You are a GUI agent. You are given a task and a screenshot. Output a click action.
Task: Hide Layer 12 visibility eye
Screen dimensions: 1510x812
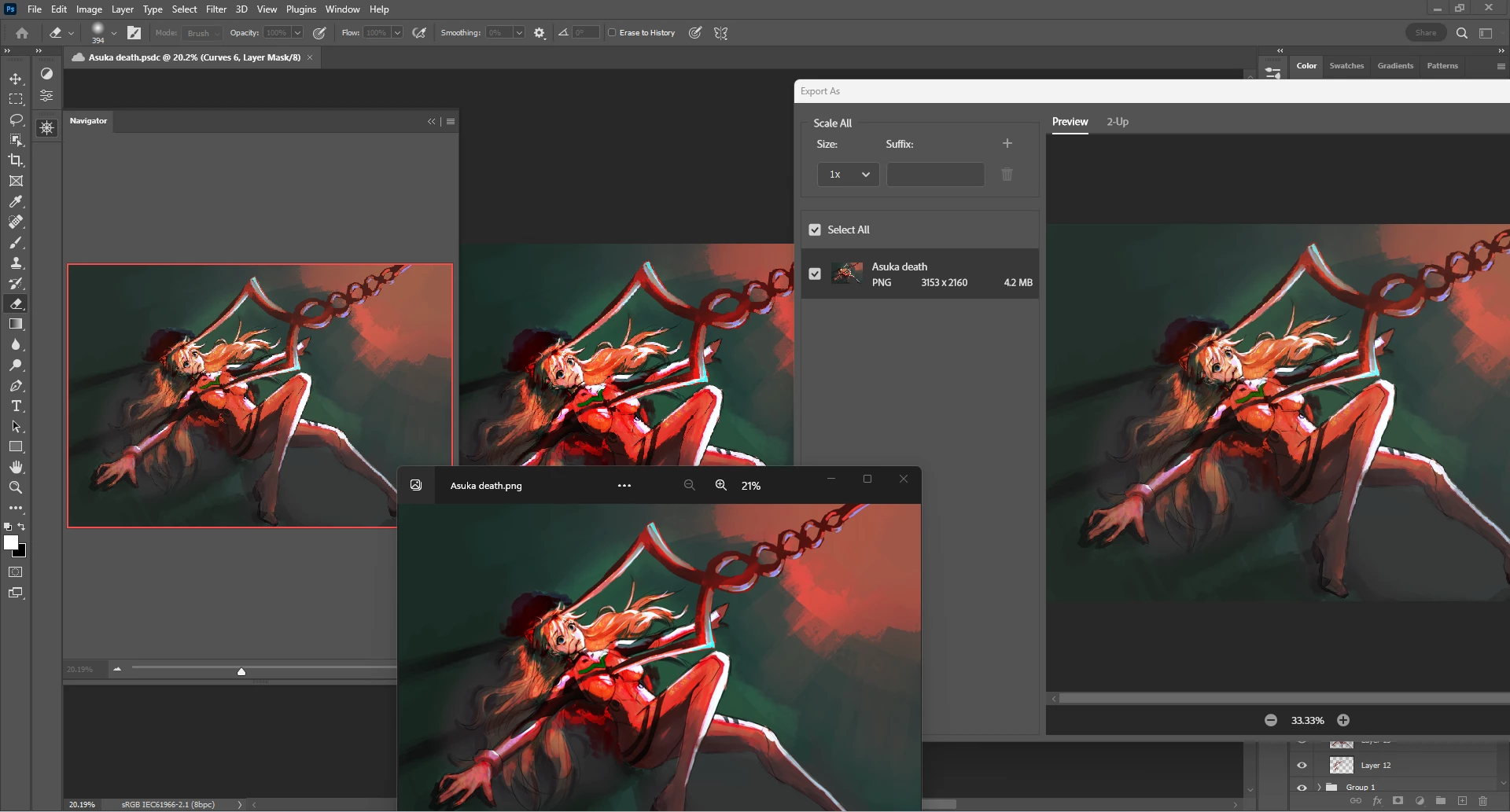(1302, 765)
